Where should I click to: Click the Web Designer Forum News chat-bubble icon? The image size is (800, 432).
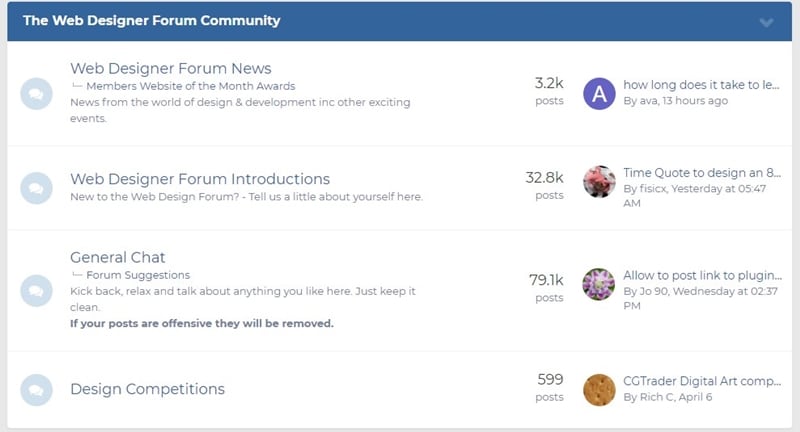click(36, 94)
